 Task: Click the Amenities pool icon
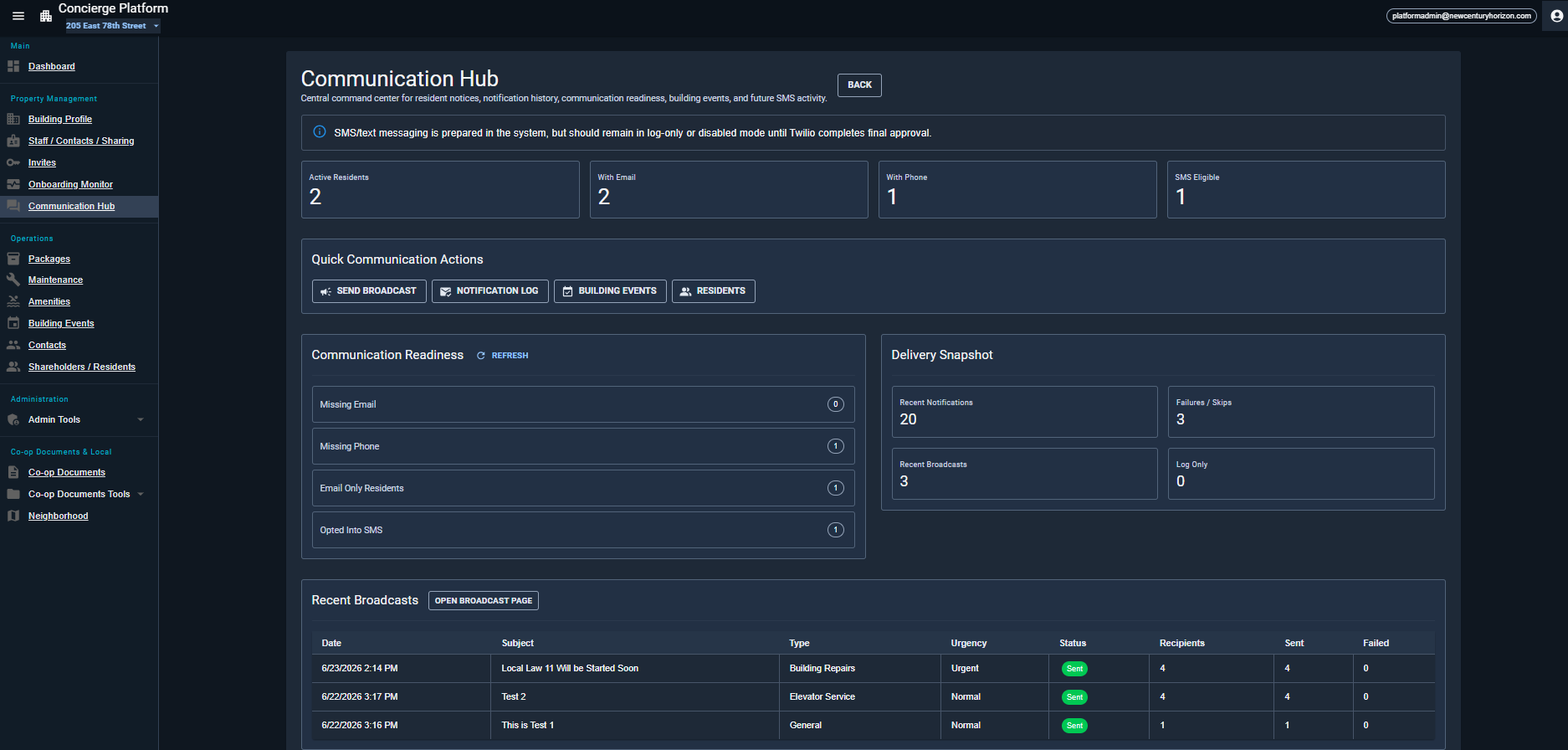pos(13,301)
